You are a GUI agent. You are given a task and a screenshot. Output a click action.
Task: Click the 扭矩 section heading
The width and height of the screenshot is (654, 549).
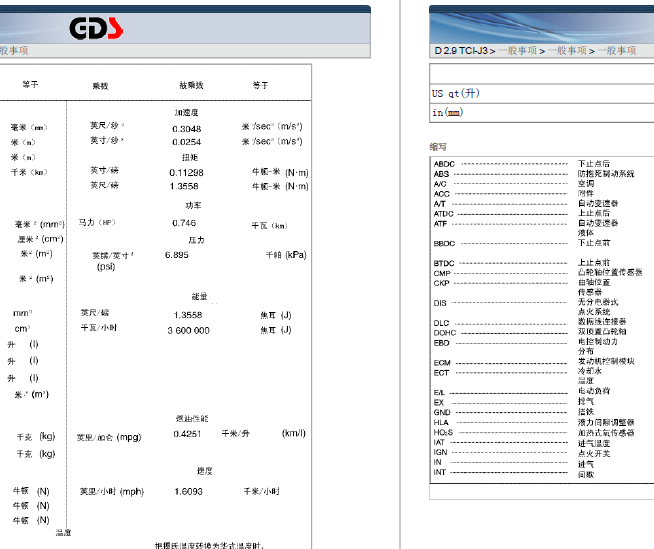pos(190,157)
